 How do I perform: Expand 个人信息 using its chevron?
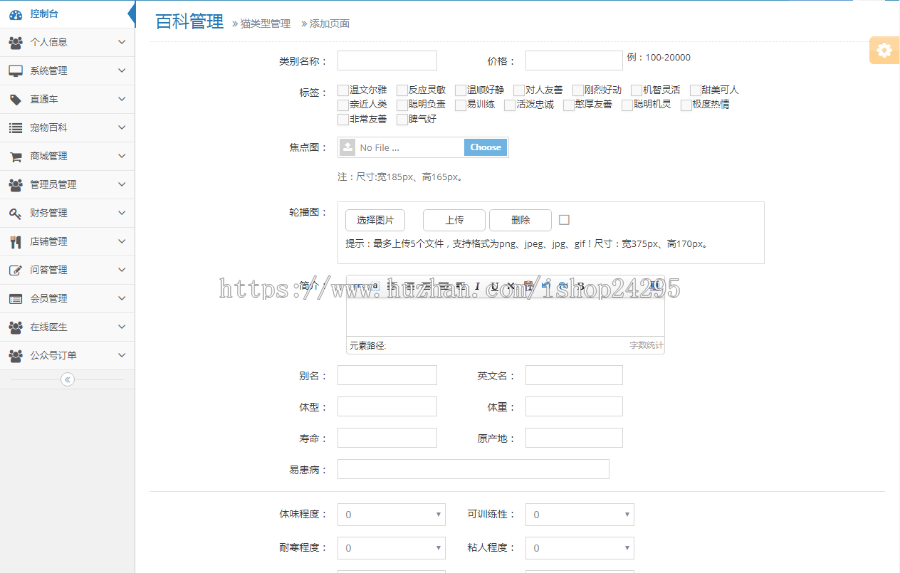[x=122, y=42]
